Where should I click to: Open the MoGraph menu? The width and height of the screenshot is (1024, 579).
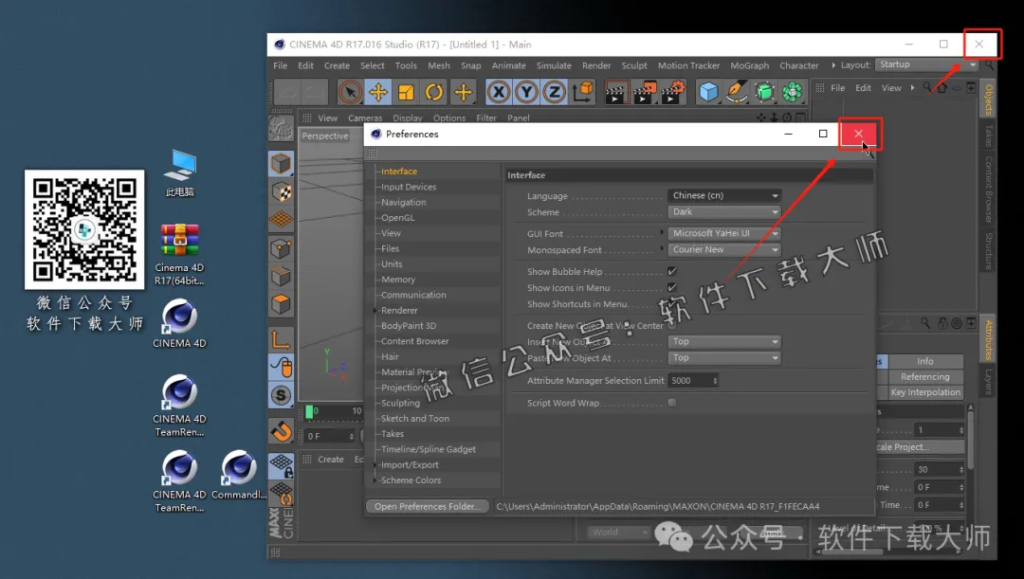click(749, 65)
